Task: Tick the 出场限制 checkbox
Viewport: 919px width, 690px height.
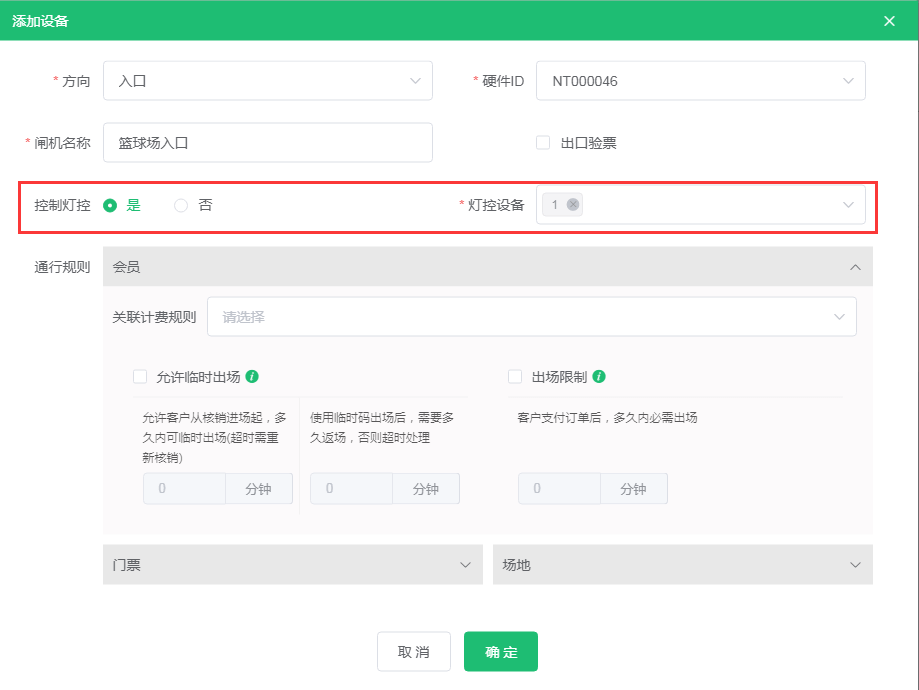Action: click(515, 377)
